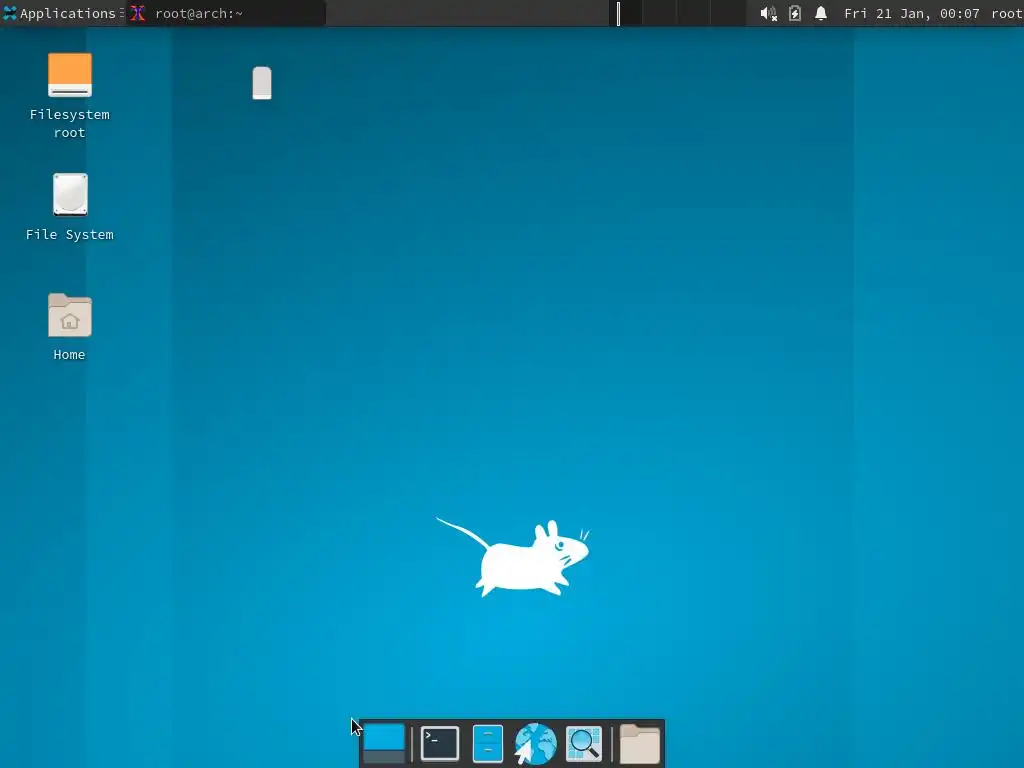
Task: Launch the Web Browser globe icon in the dock
Action: tap(536, 743)
